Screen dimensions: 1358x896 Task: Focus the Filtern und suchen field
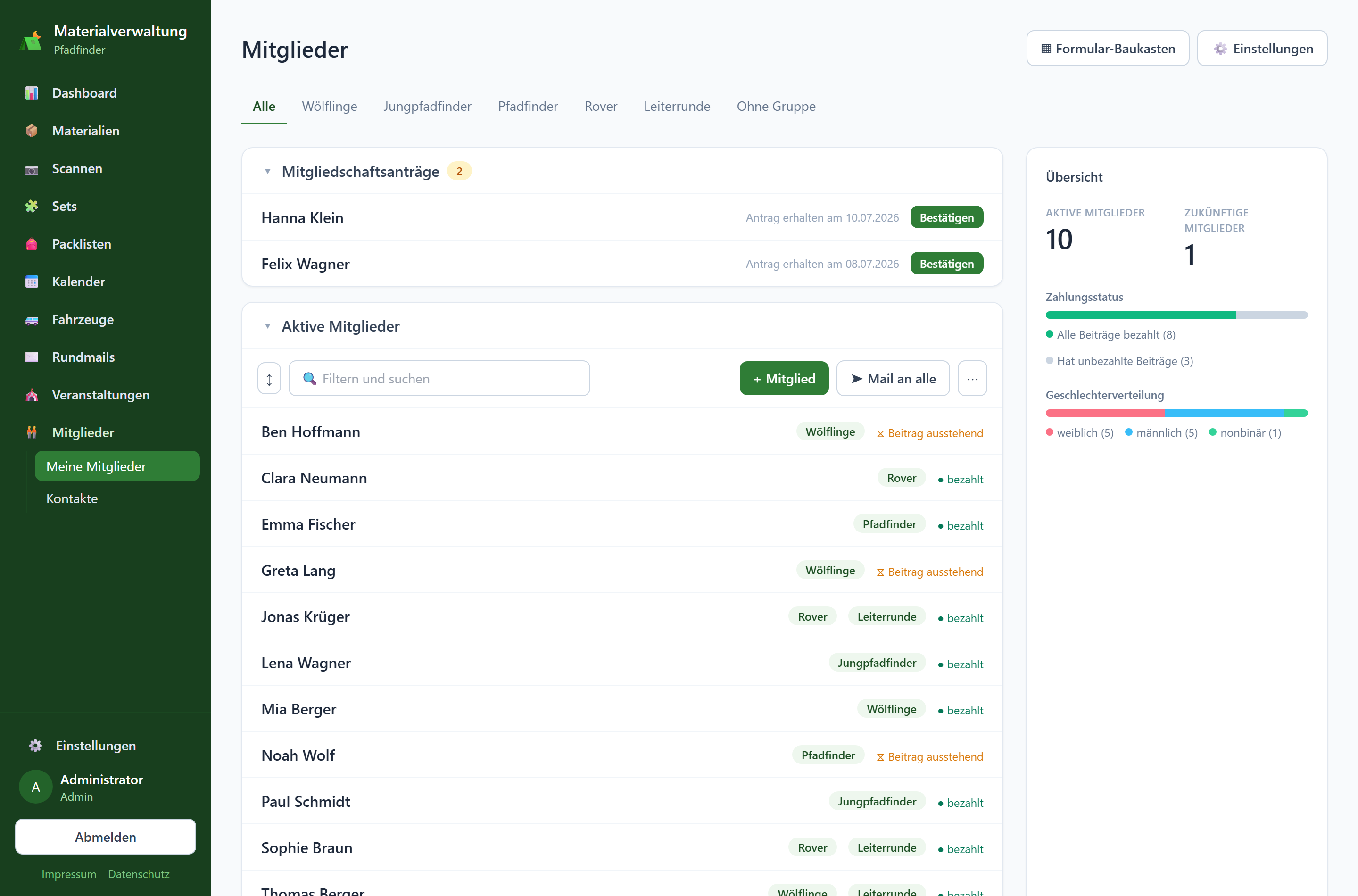(x=439, y=378)
